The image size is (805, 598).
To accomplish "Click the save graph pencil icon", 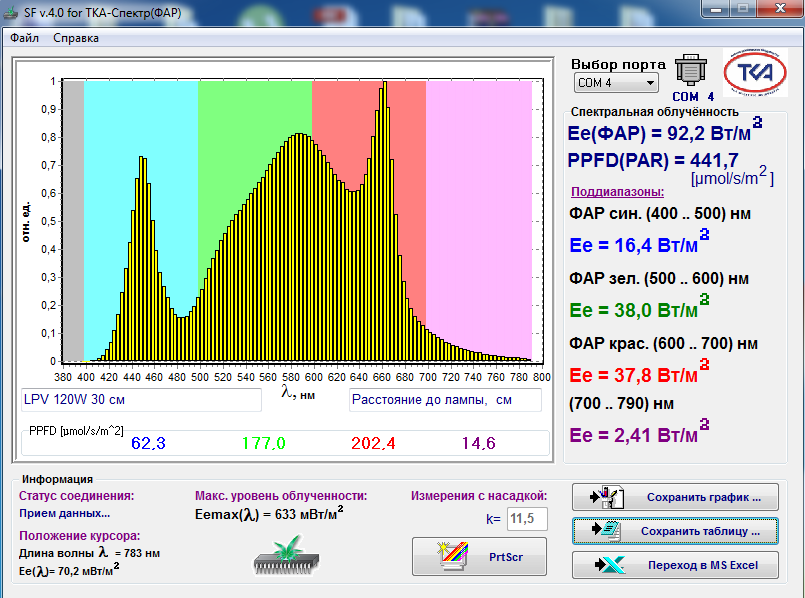I will point(607,497).
